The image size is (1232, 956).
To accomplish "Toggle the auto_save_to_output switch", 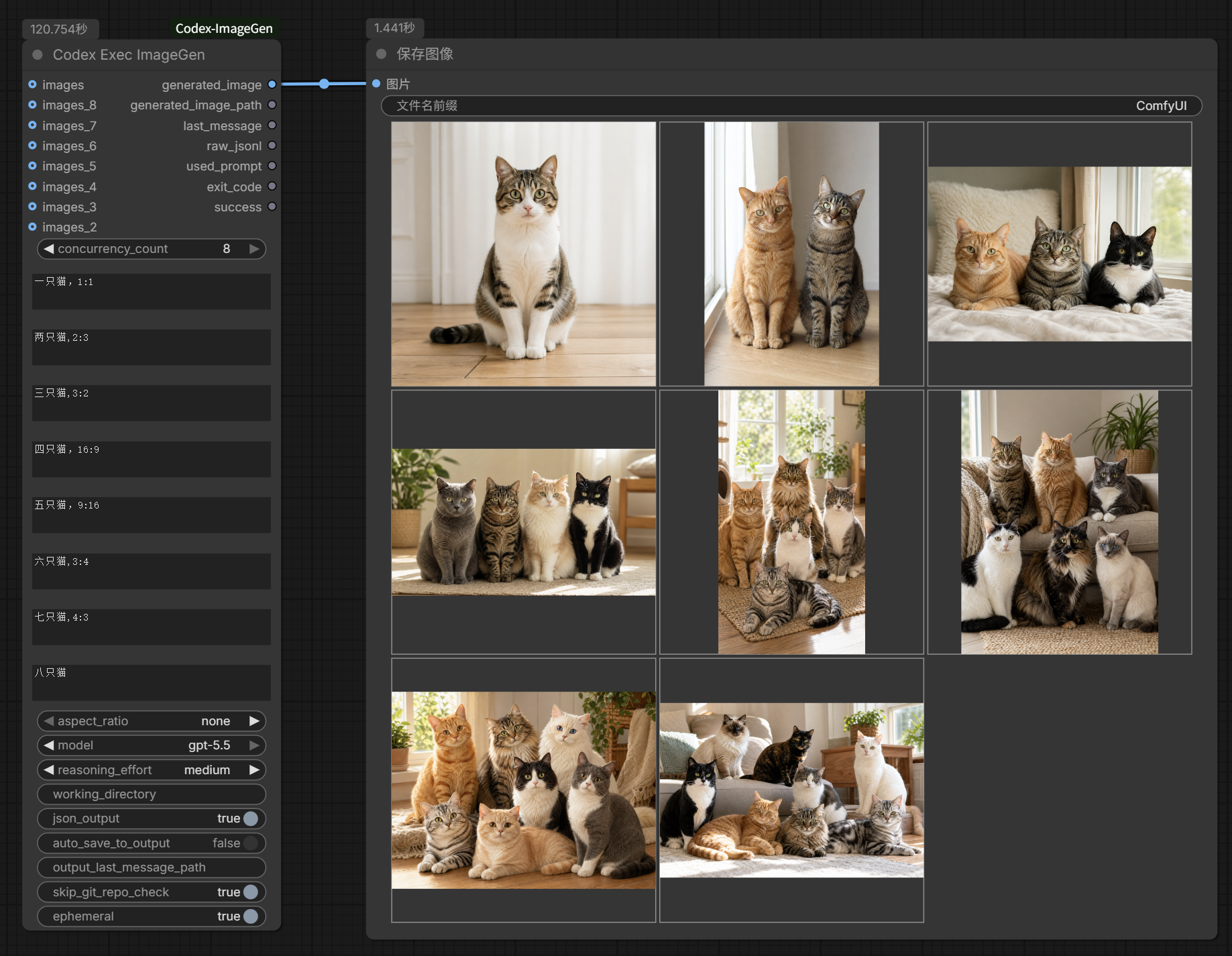I will click(251, 843).
